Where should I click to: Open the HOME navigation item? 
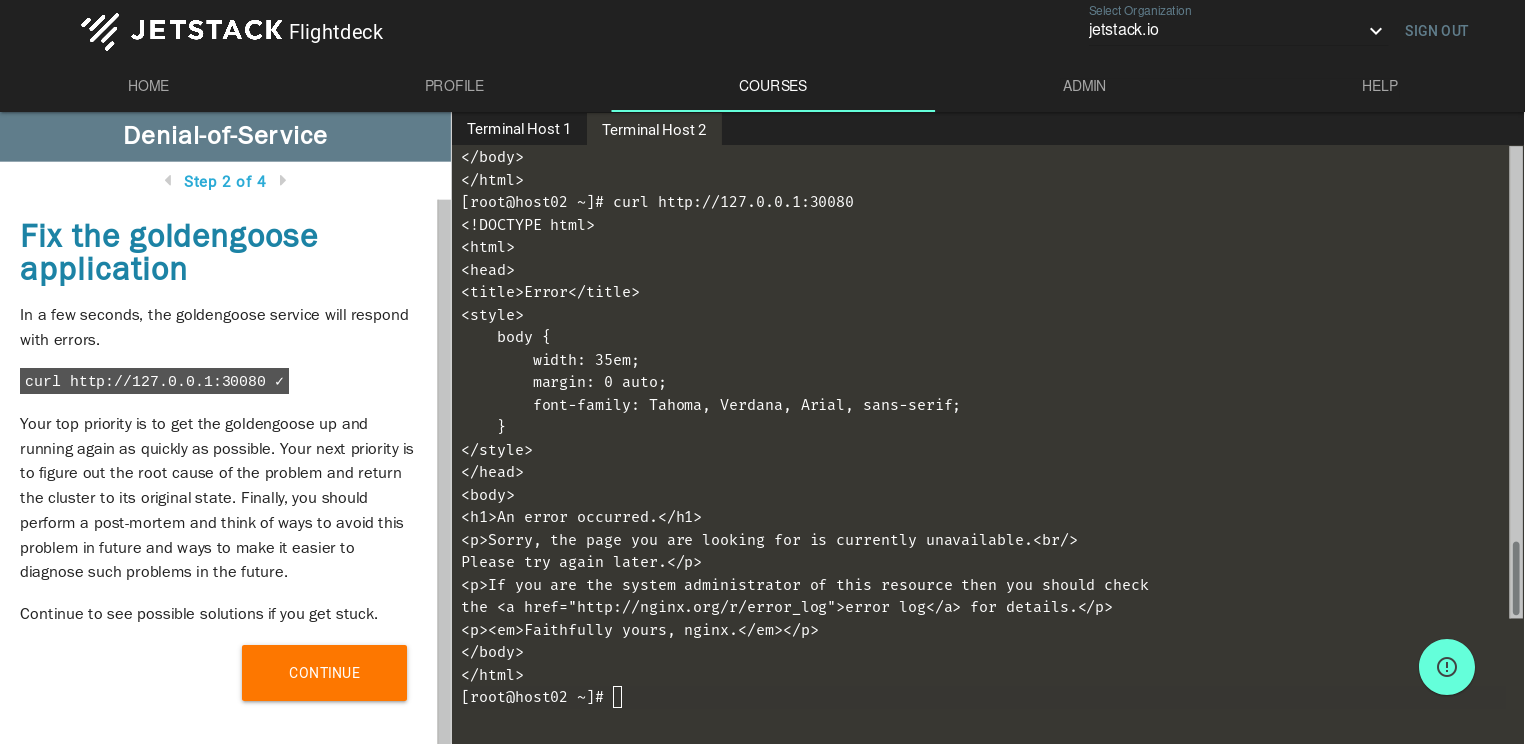pyautogui.click(x=148, y=86)
